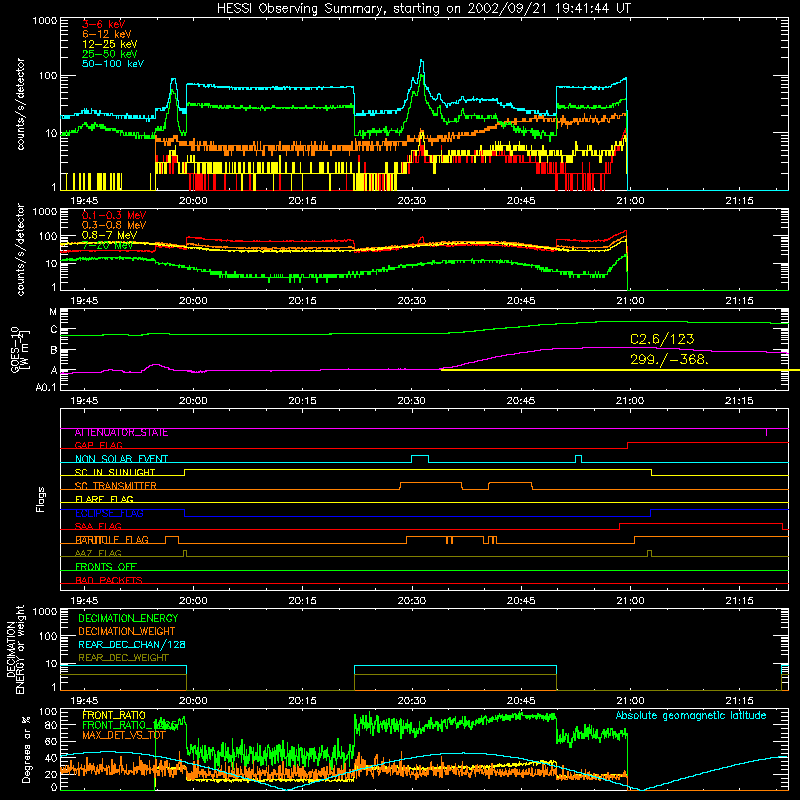The width and height of the screenshot is (800, 800).
Task: Click the counts/s/detector title of the keV panel
Action: [x=20, y=104]
